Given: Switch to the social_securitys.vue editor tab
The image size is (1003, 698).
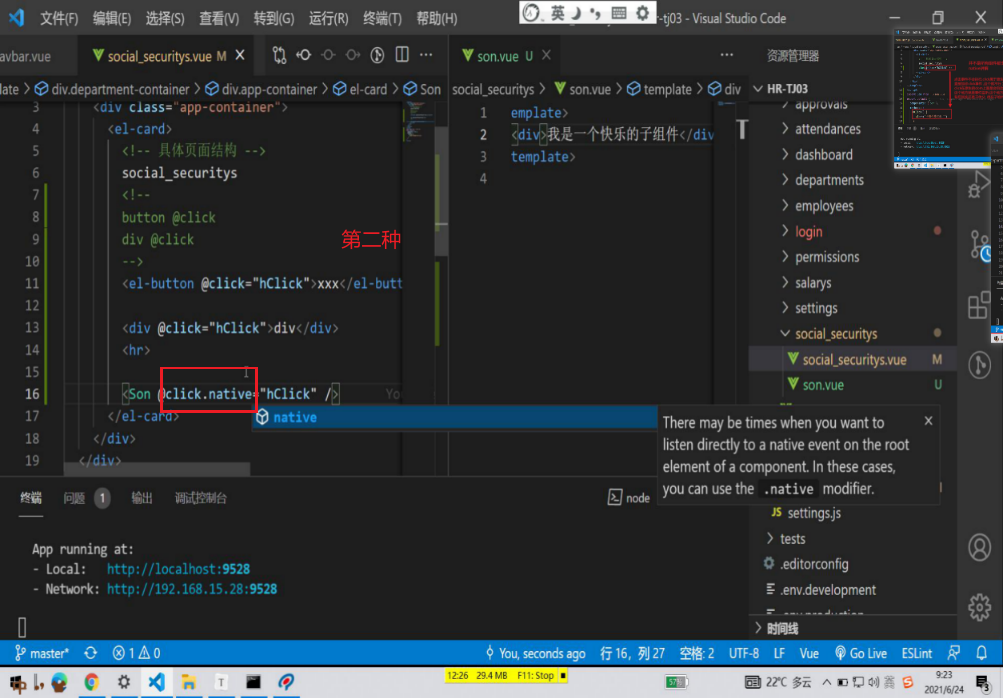Looking at the screenshot, I should tap(159, 56).
